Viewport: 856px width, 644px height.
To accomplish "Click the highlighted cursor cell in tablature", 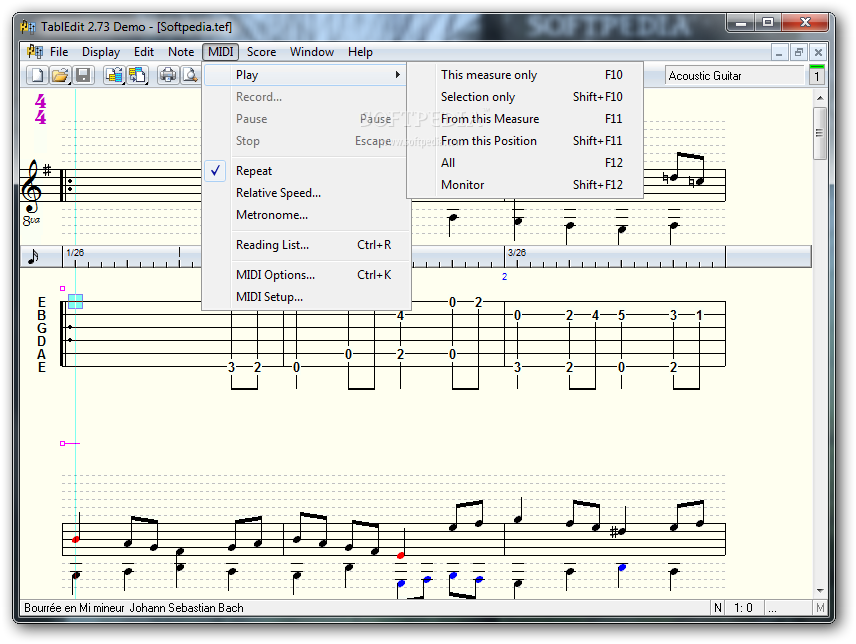I will (75, 301).
